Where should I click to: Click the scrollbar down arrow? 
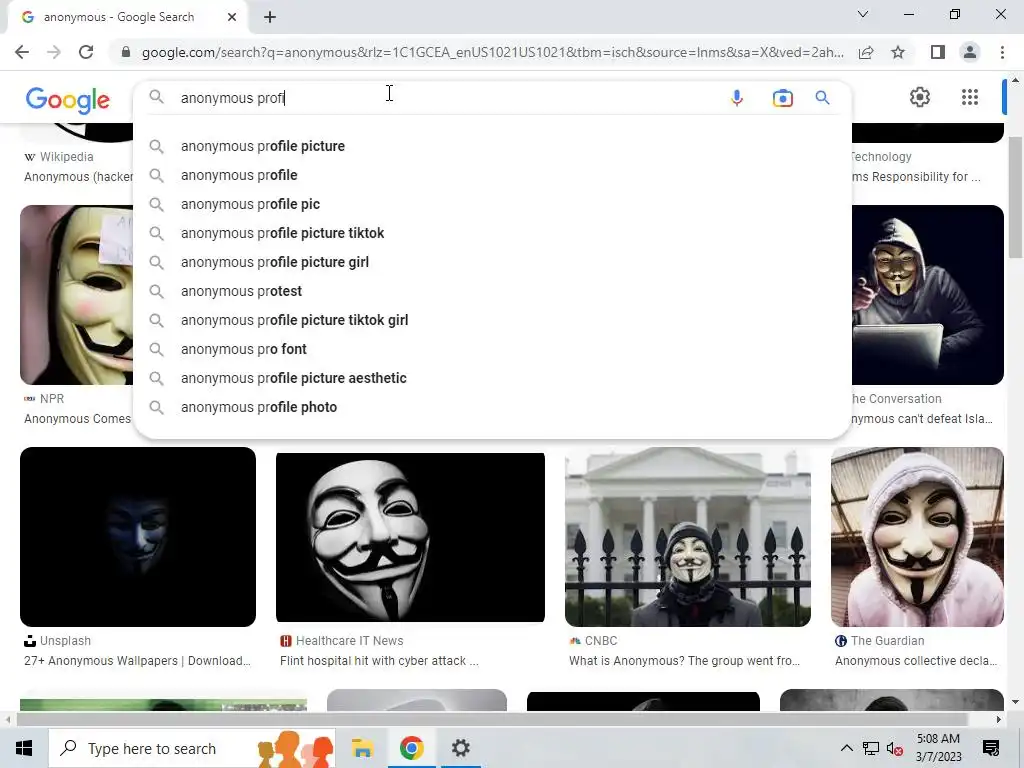pyautogui.click(x=1015, y=702)
